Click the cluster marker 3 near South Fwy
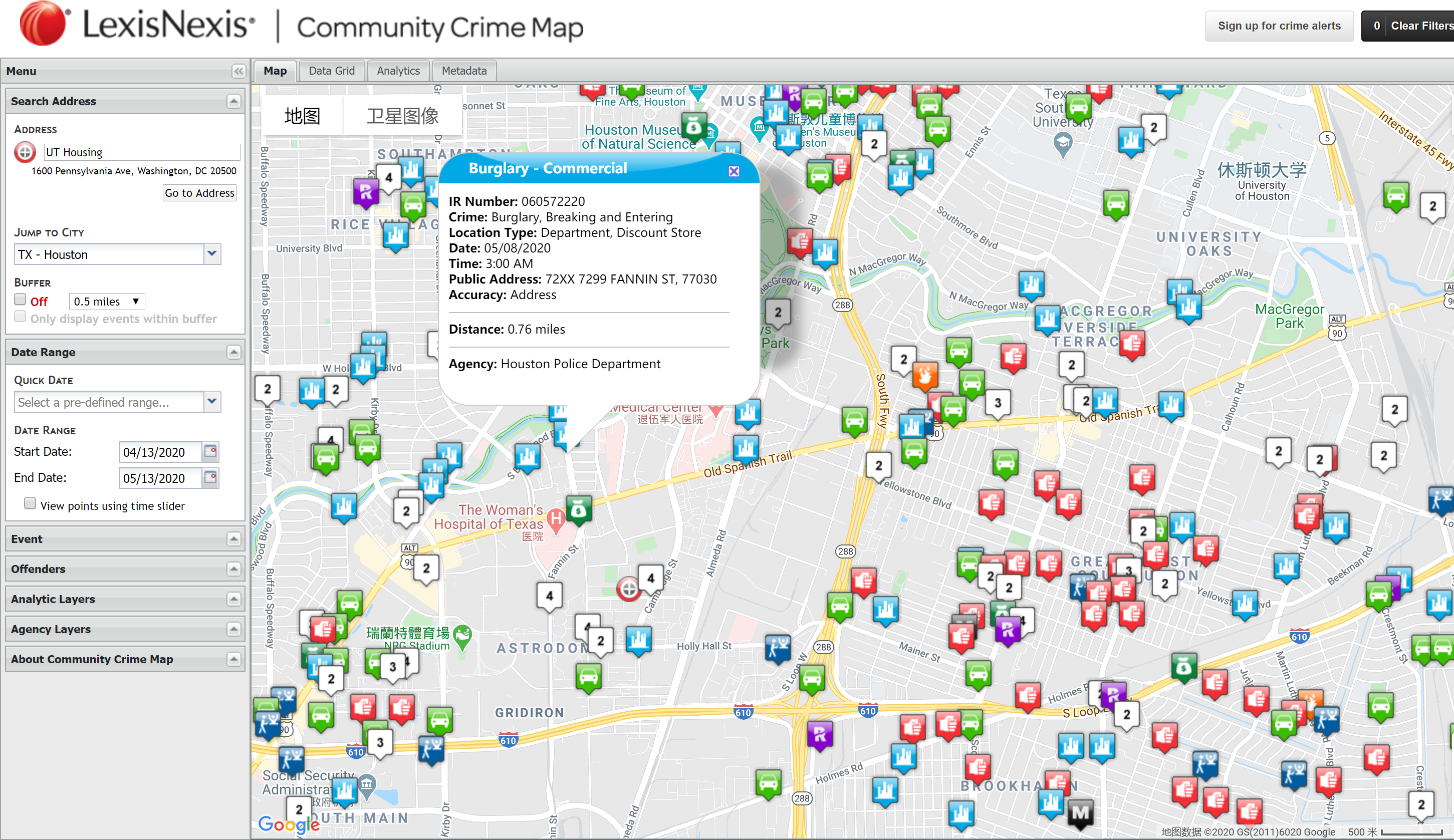This screenshot has height=840, width=1454. click(x=997, y=404)
